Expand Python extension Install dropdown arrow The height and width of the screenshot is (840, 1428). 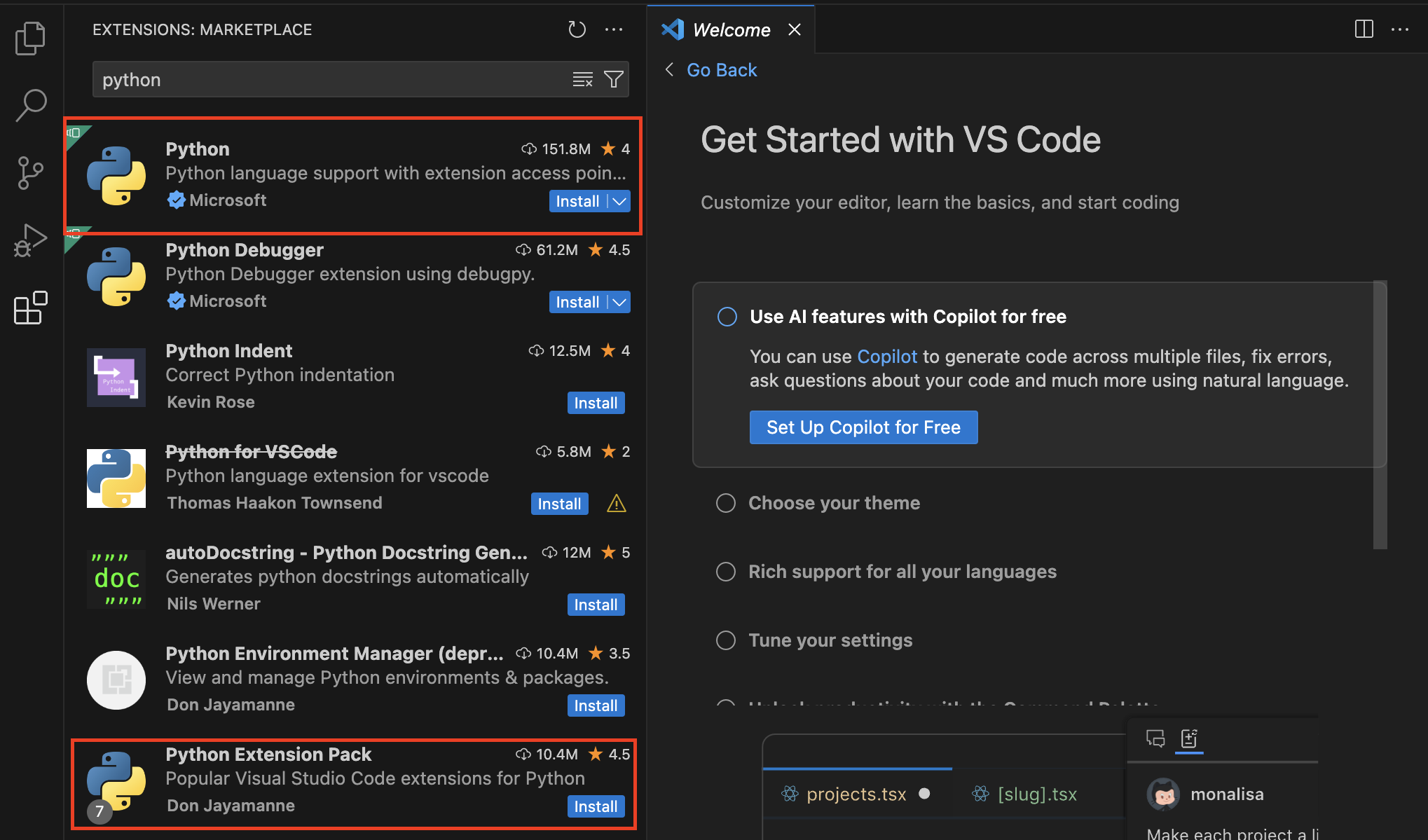(619, 202)
